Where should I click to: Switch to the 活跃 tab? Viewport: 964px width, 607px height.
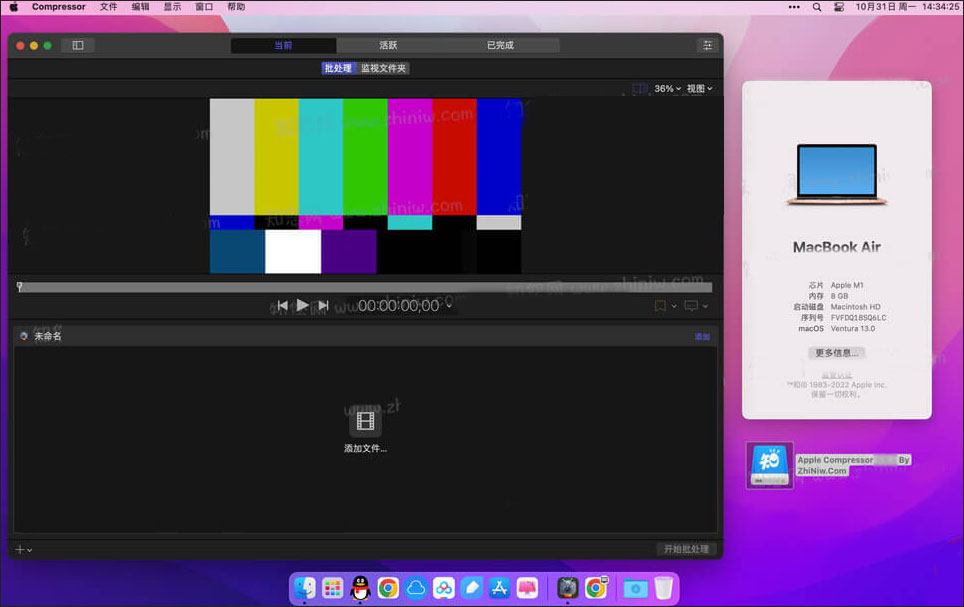click(x=388, y=46)
